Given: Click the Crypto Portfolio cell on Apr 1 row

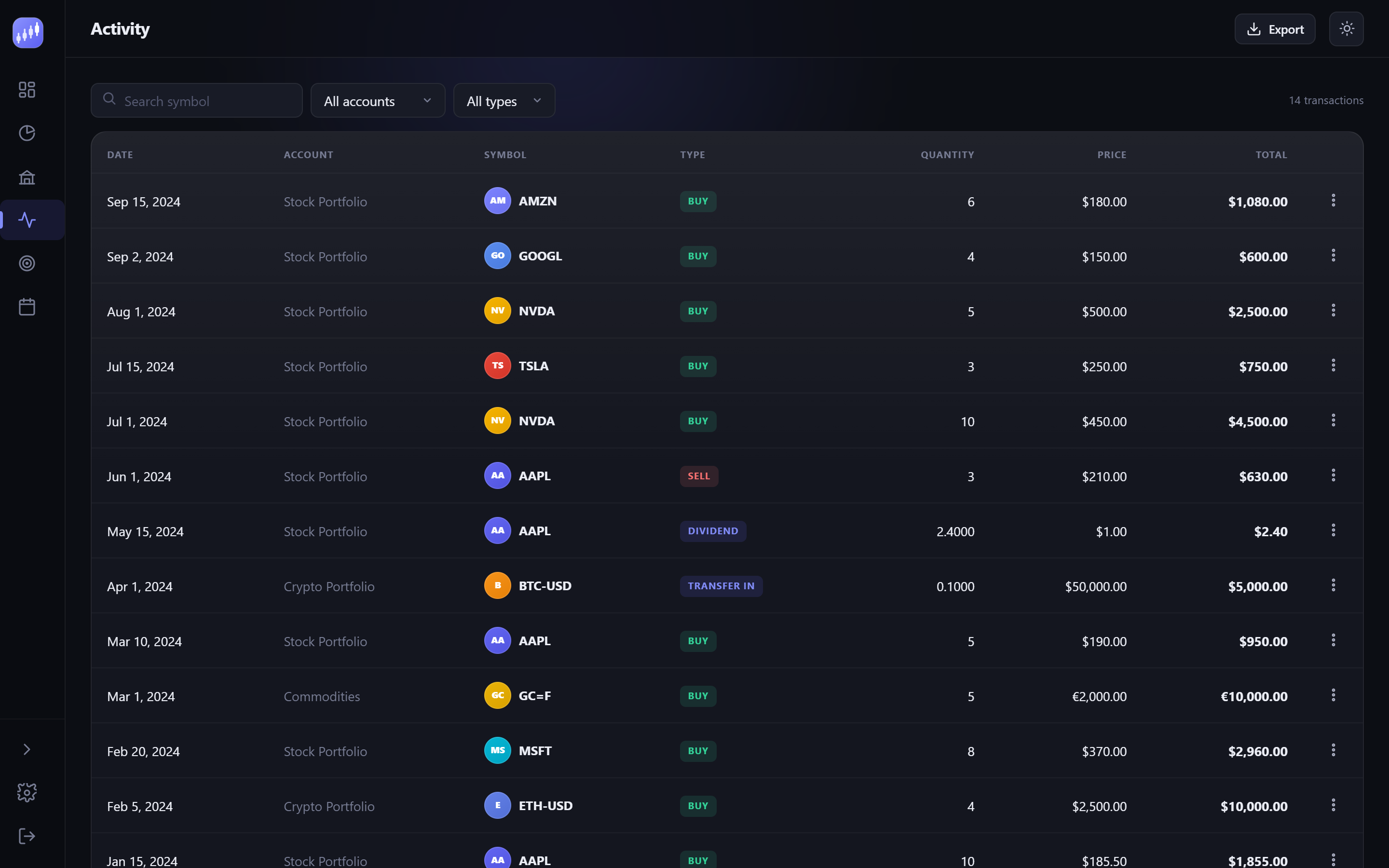Looking at the screenshot, I should click(x=329, y=587).
